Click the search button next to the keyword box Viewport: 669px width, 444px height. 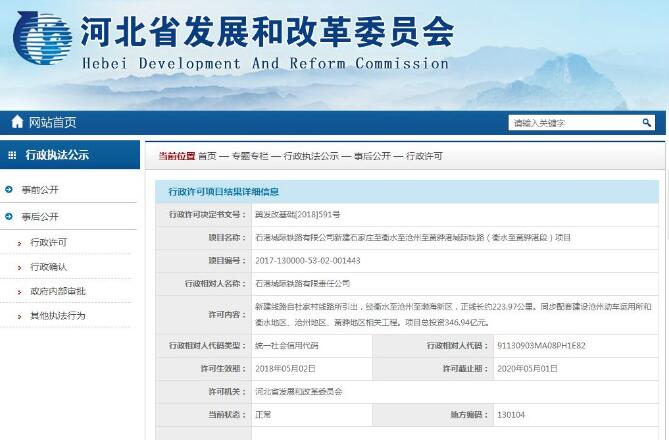(650, 123)
